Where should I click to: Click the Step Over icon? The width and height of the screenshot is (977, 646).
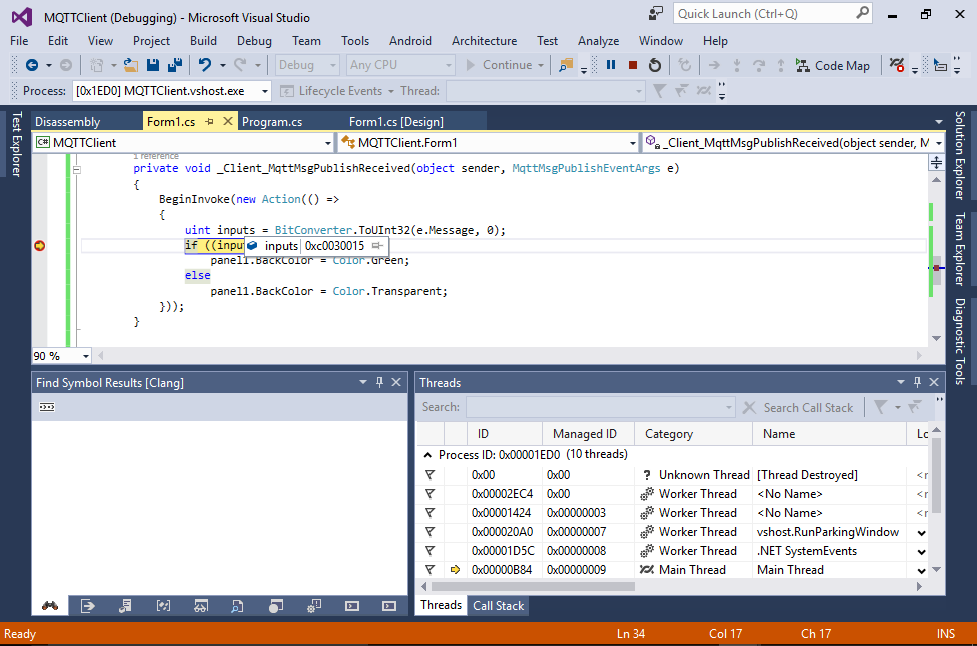(758, 65)
